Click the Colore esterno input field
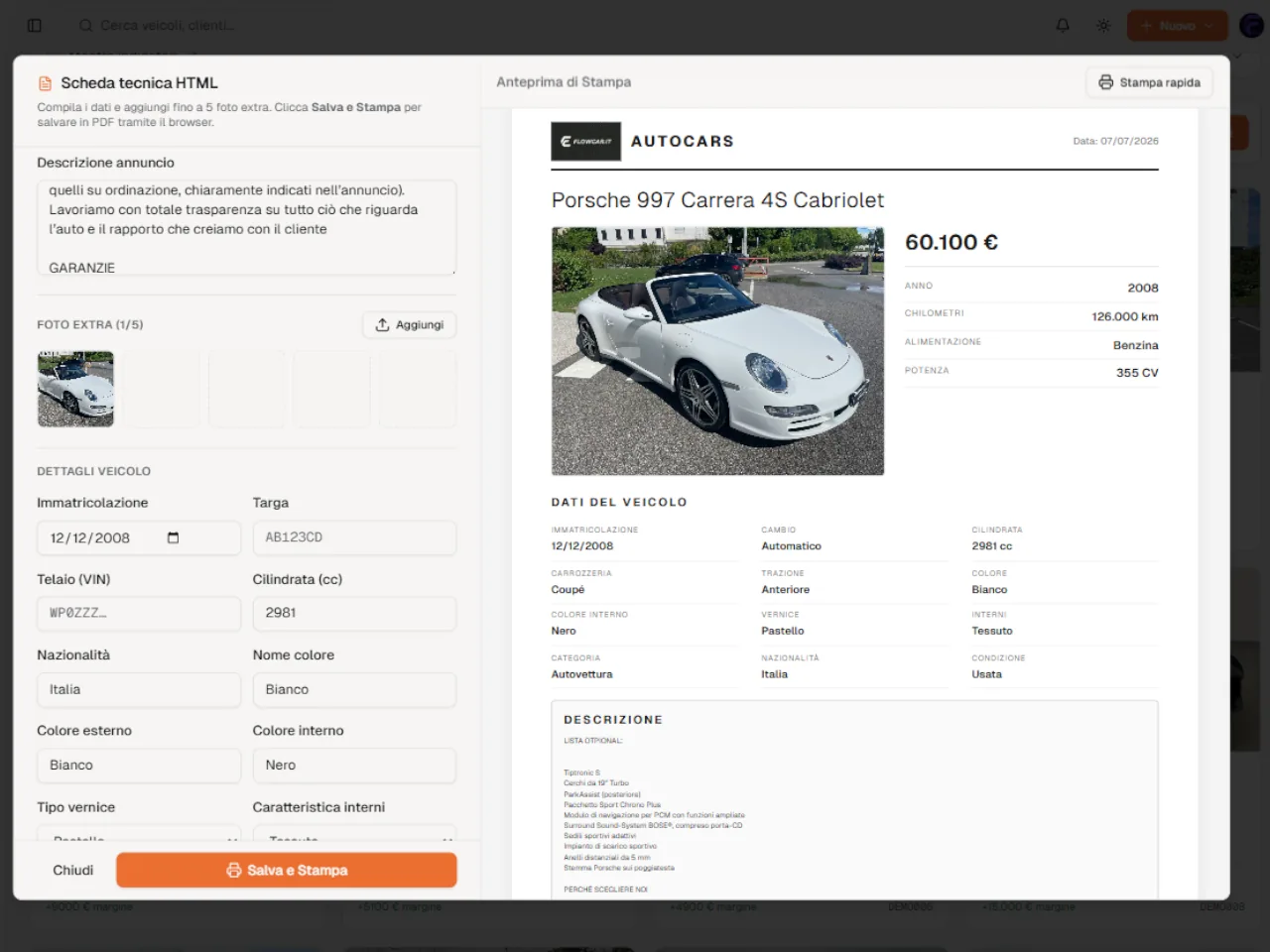This screenshot has width=1270, height=952. [139, 766]
